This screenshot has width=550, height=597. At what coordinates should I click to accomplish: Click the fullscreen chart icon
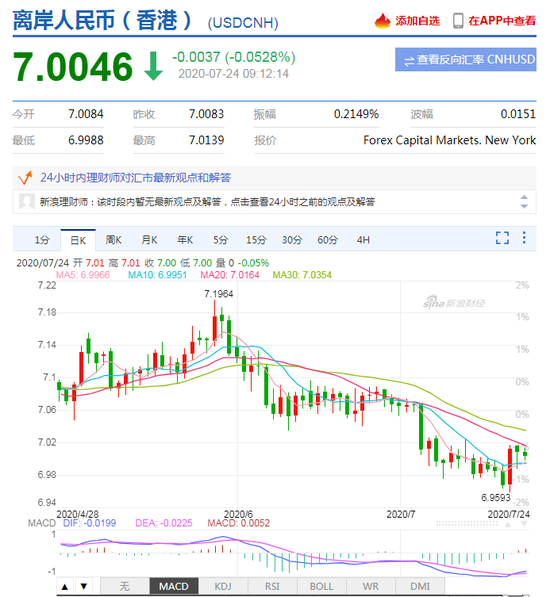point(502,238)
